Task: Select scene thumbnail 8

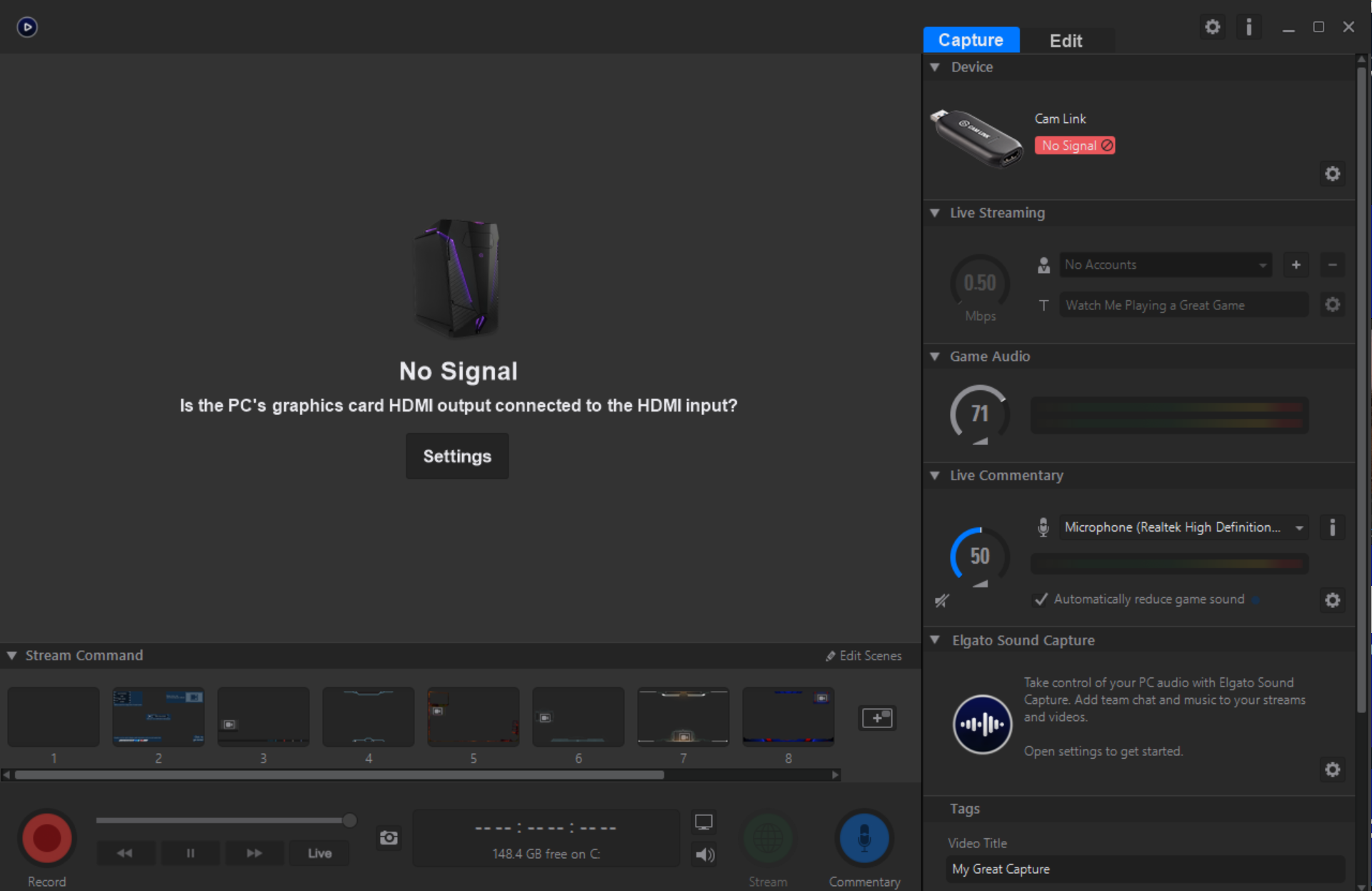Action: pyautogui.click(x=788, y=717)
